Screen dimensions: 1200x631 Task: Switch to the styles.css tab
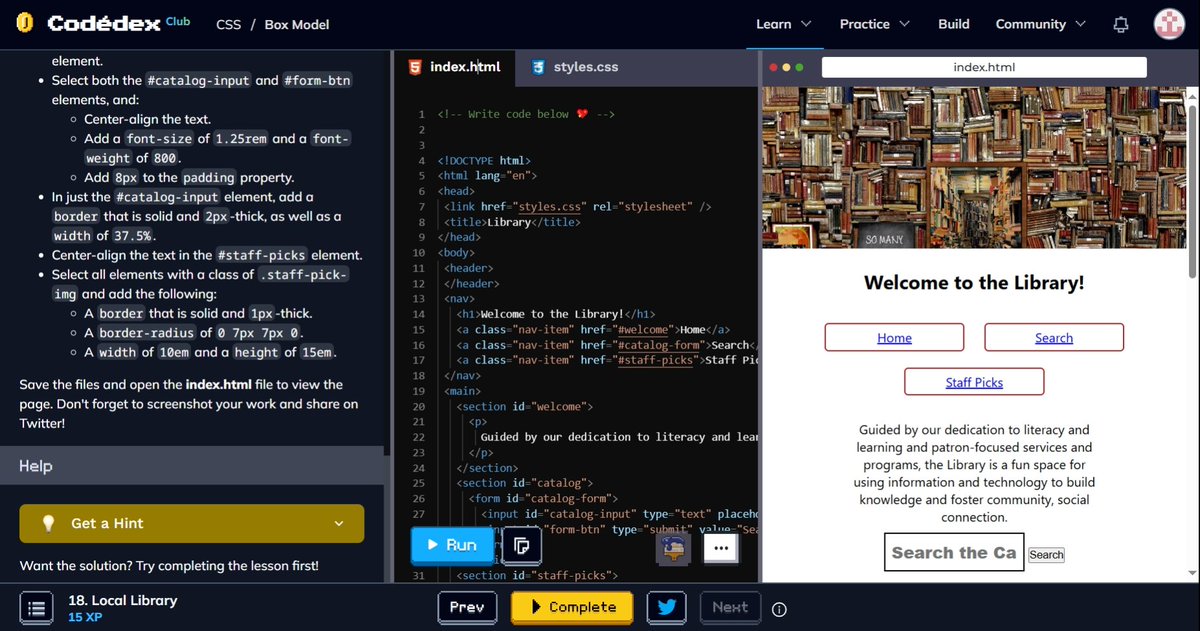click(585, 67)
